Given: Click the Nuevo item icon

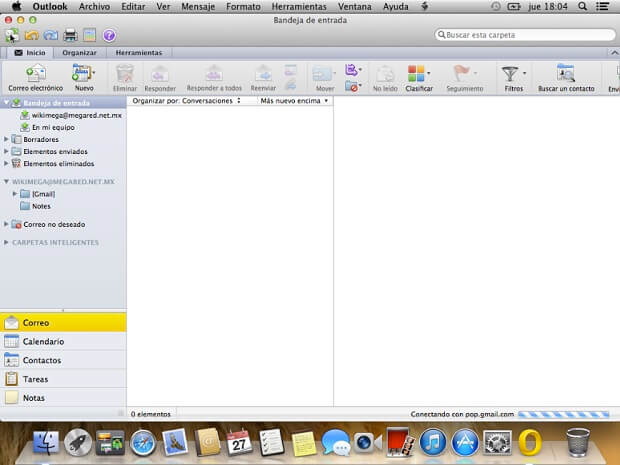Looking at the screenshot, I should tap(82, 74).
